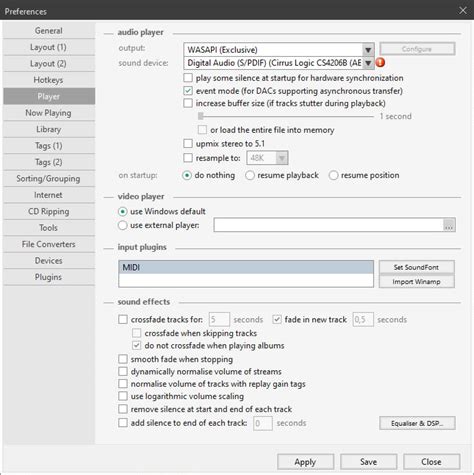Screen dimensions: 474x475
Task: Enable play some silence at startup
Action: [x=188, y=78]
